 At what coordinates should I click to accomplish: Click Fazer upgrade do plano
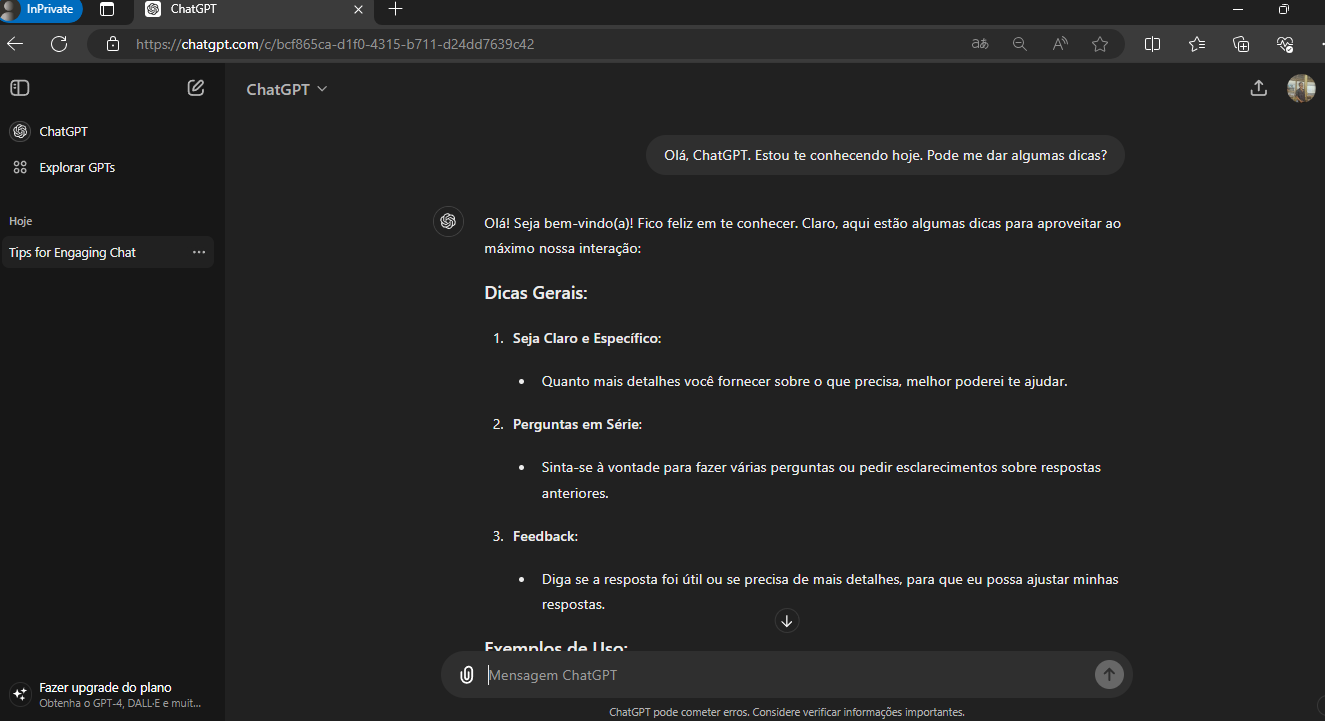105,687
